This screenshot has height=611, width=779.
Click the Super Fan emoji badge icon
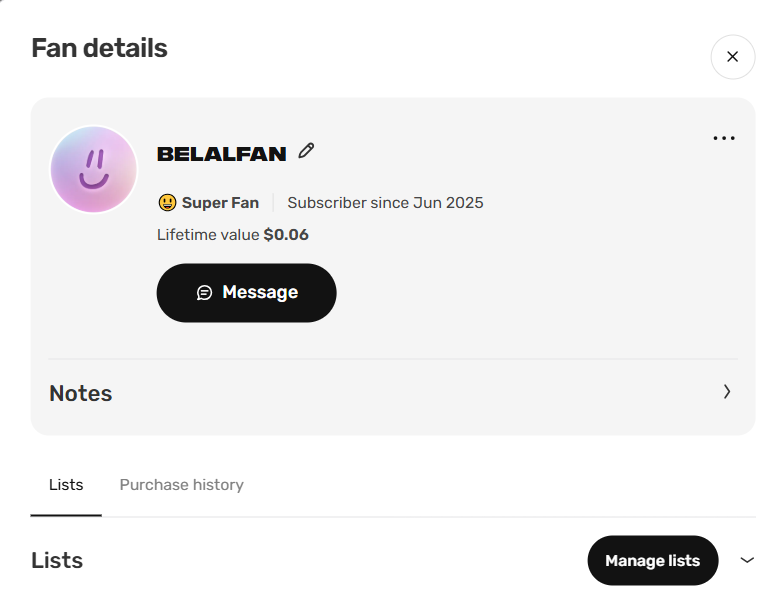click(x=167, y=203)
